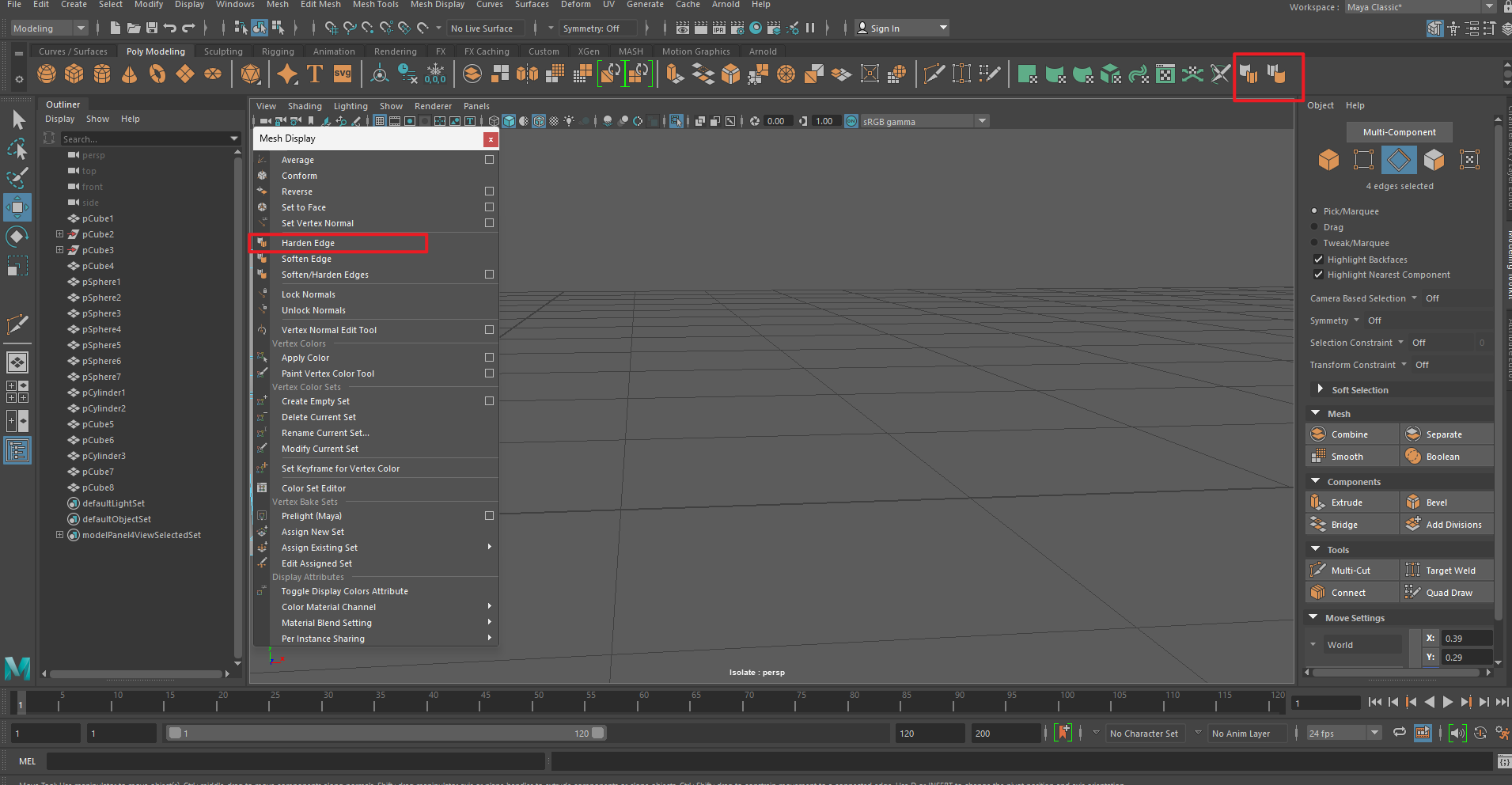Screen dimensions: 1512x785
Task: Click the Outliner search field
Action: click(x=150, y=139)
